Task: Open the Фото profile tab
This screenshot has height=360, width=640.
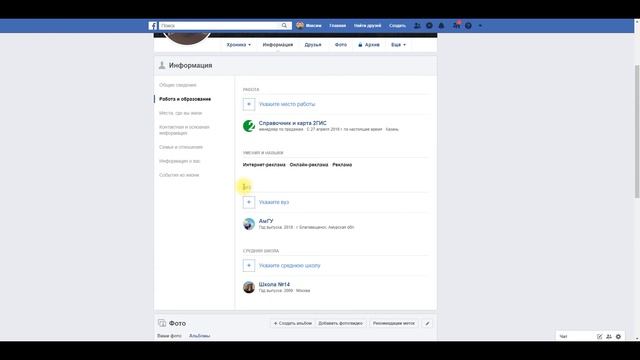Action: [341, 45]
